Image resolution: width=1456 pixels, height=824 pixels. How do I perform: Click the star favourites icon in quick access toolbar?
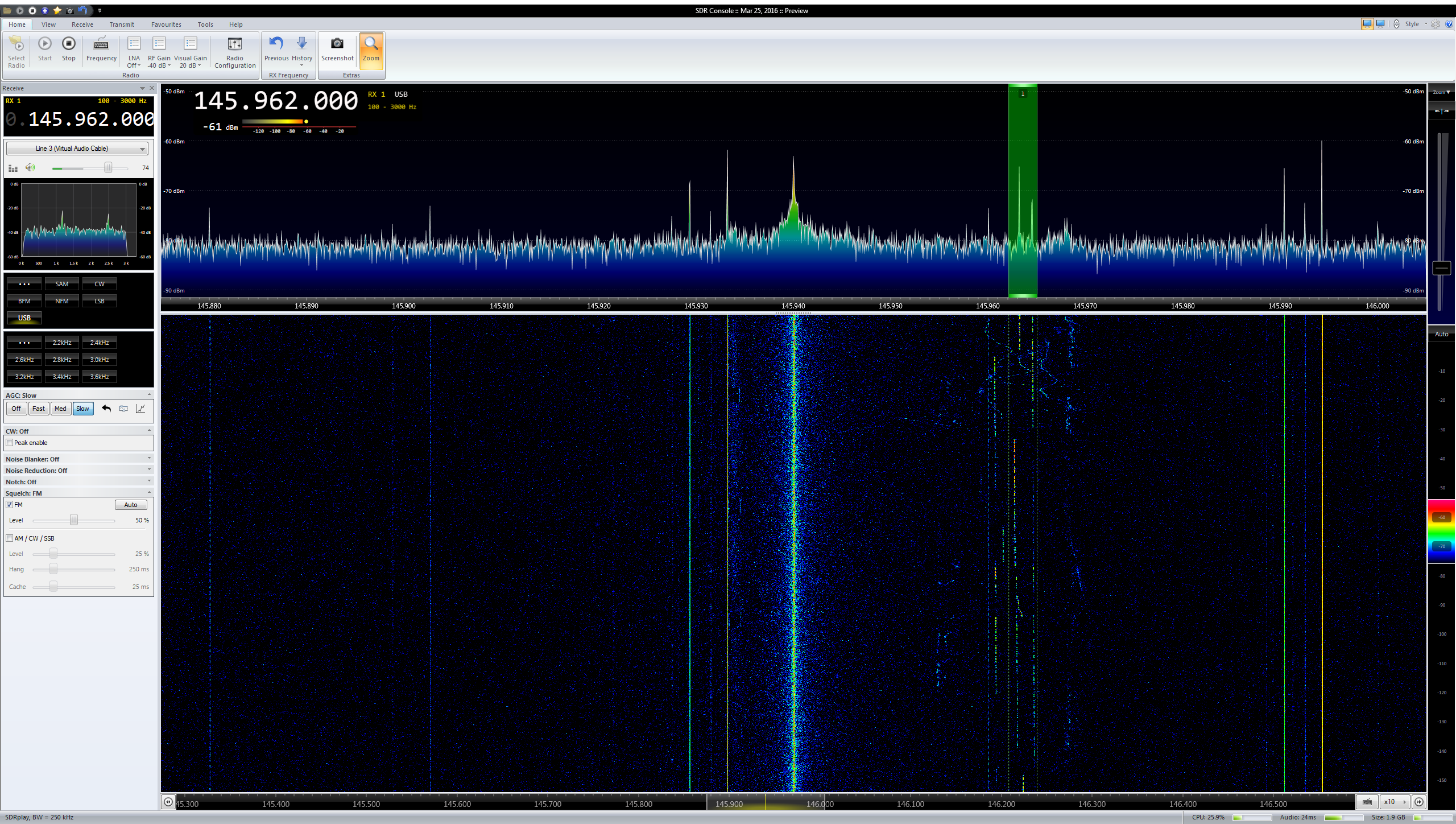coord(57,10)
